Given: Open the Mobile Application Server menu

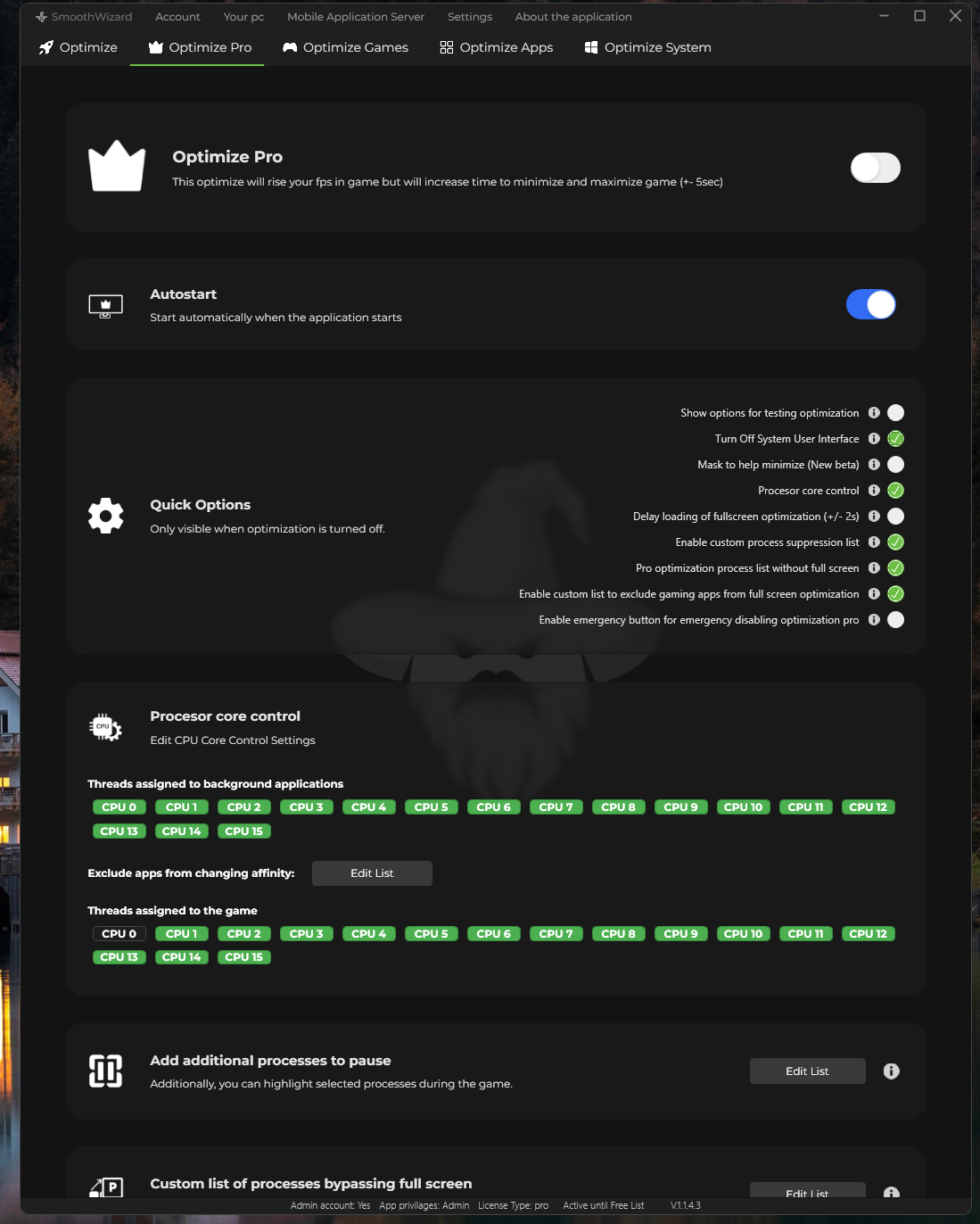Looking at the screenshot, I should point(355,16).
